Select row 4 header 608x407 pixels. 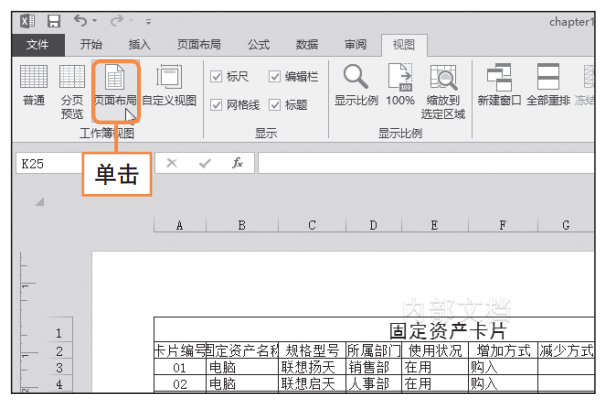tap(59, 384)
